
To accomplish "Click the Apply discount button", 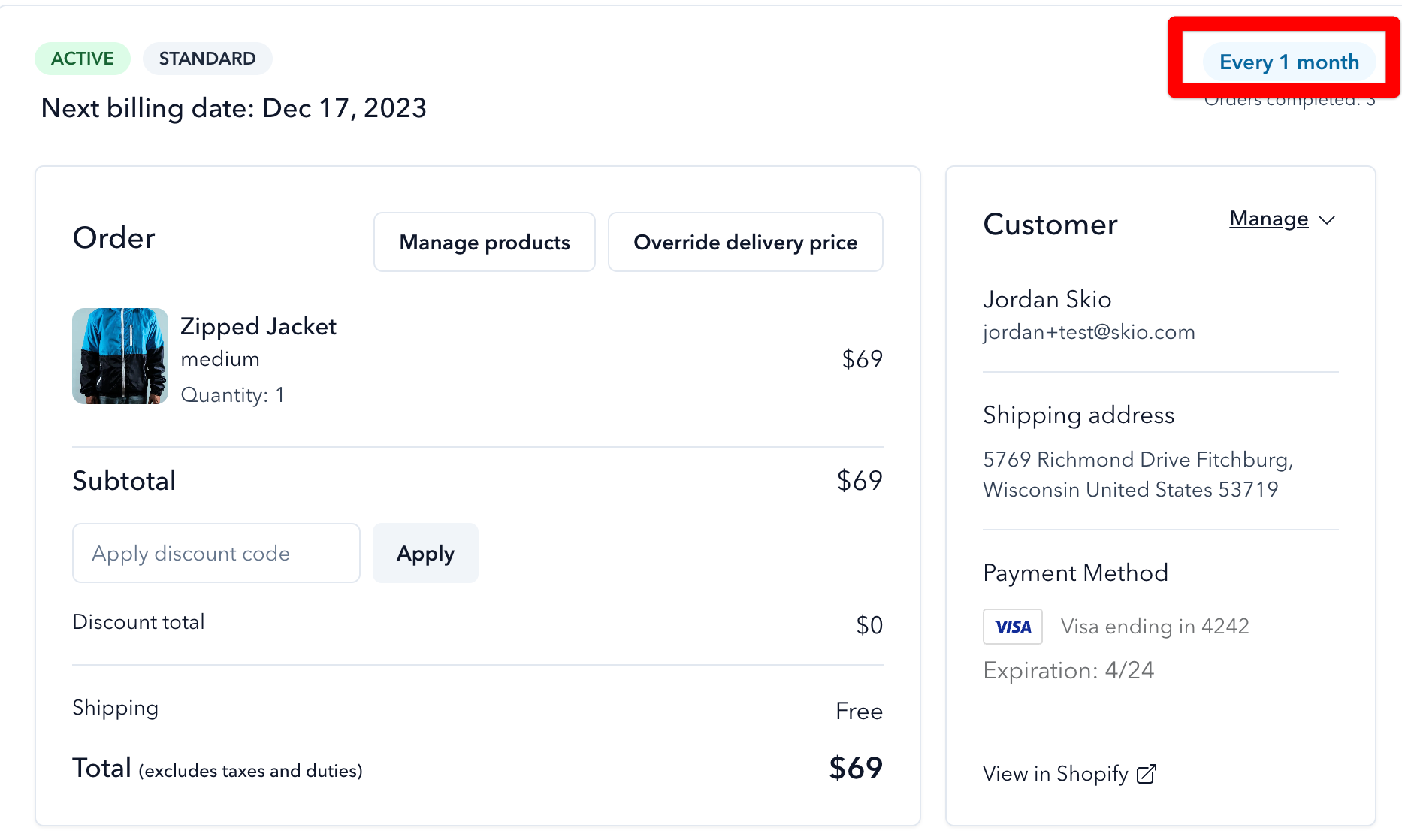I will (425, 553).
